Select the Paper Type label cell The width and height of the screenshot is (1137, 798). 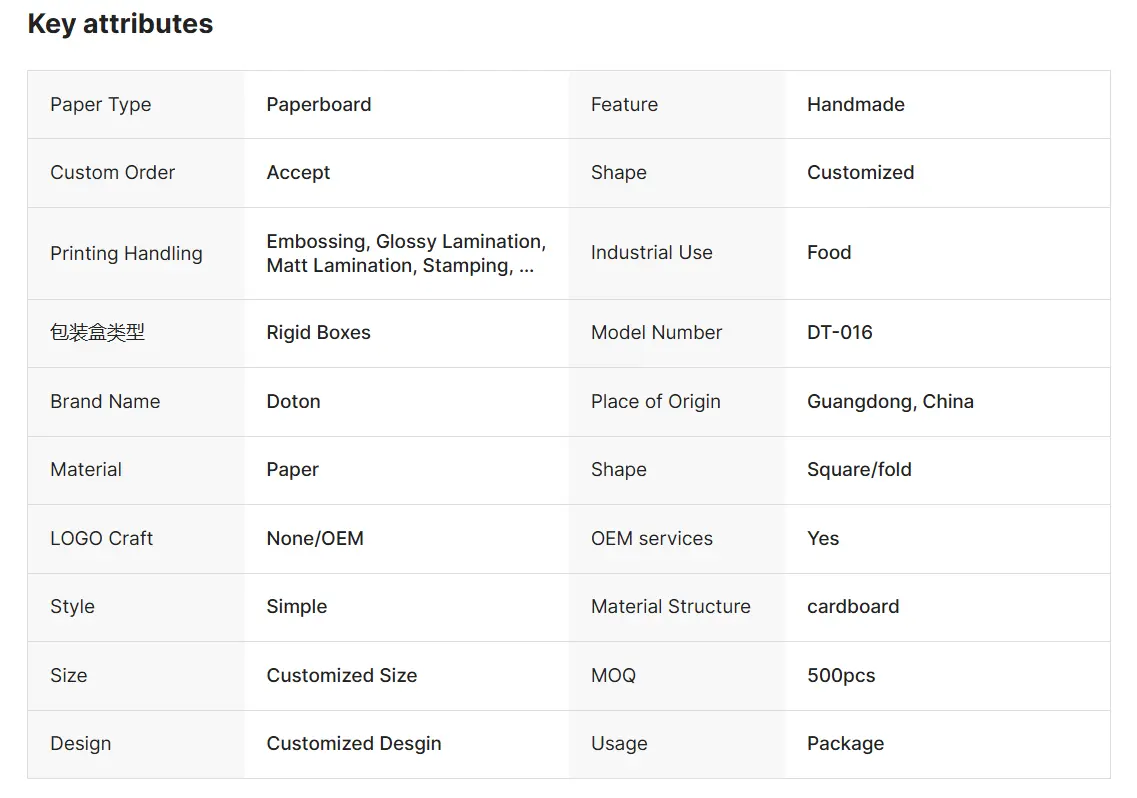pos(136,104)
